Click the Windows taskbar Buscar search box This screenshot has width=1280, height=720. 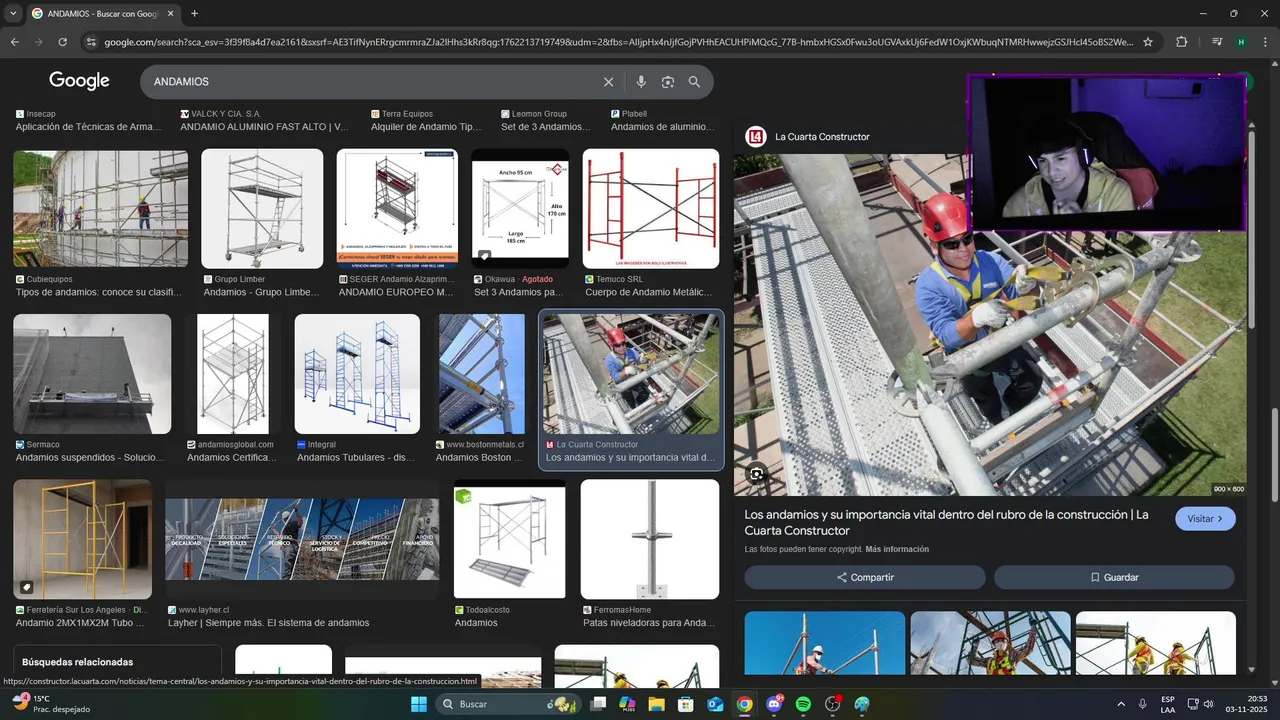point(508,704)
